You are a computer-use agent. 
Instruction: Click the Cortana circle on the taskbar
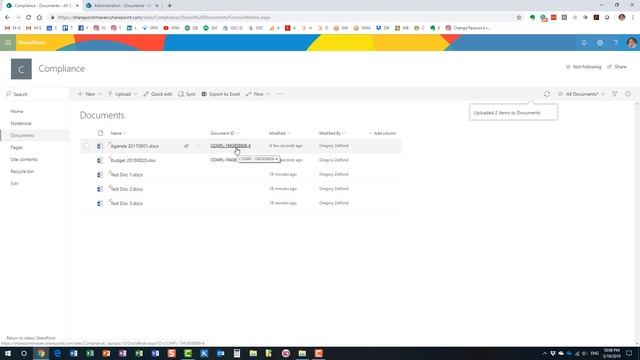coord(24,353)
